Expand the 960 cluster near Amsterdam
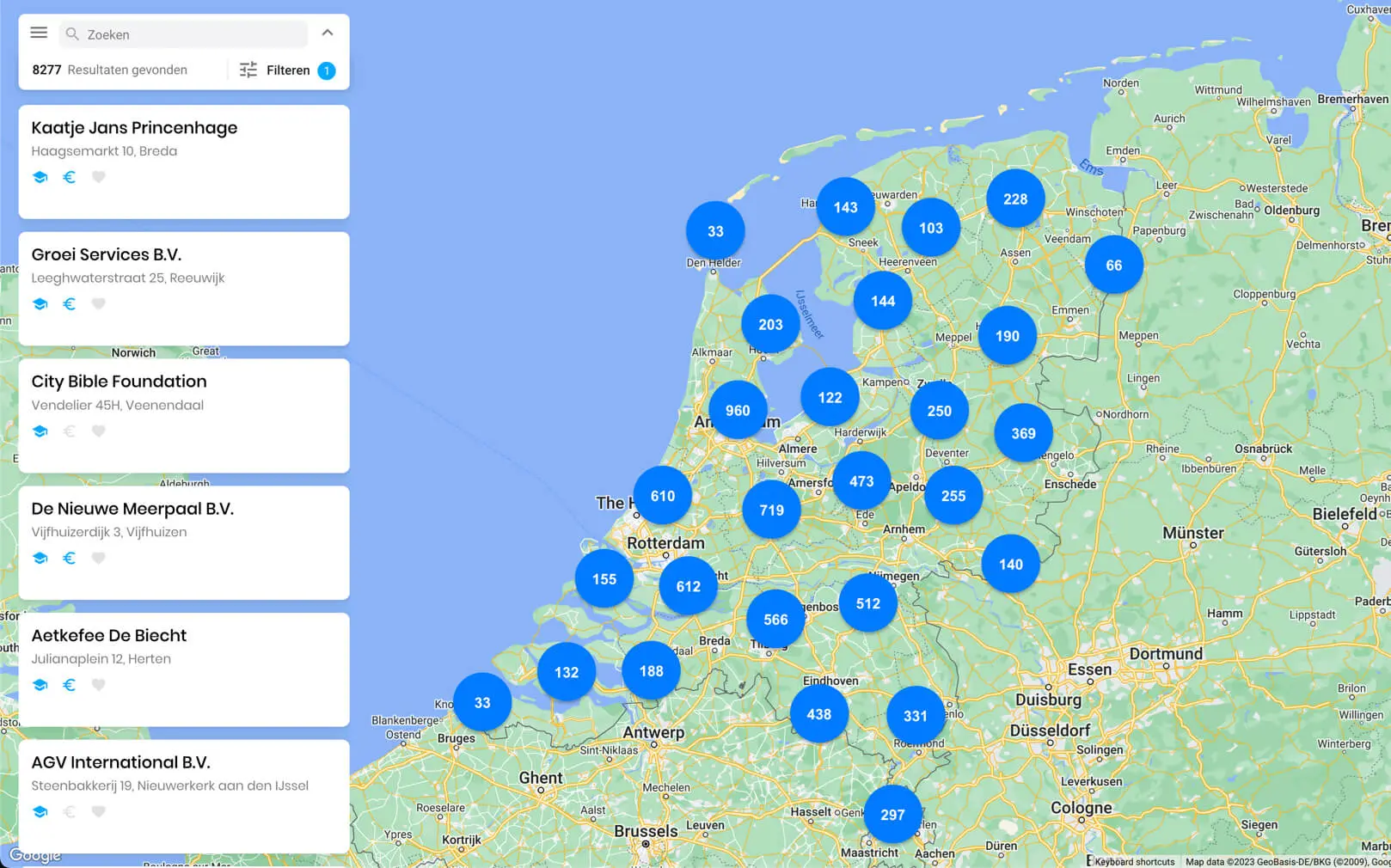The width and height of the screenshot is (1391, 868). click(x=738, y=411)
